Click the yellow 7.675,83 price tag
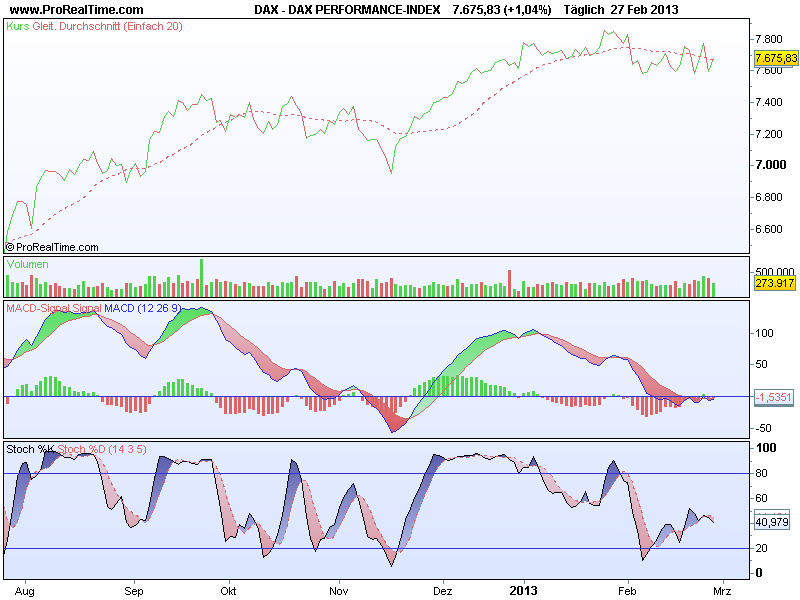This screenshot has height=600, width=800. (776, 58)
